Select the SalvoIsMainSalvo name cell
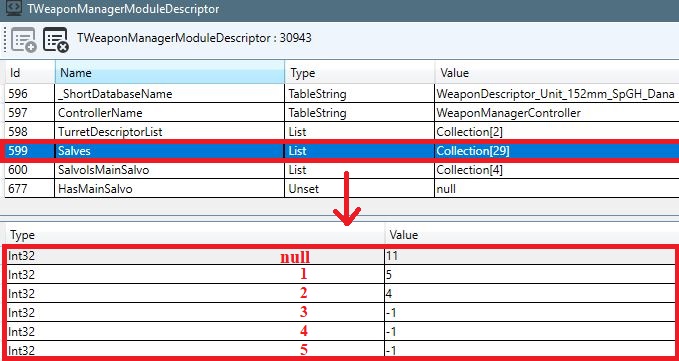 pyautogui.click(x=170, y=170)
